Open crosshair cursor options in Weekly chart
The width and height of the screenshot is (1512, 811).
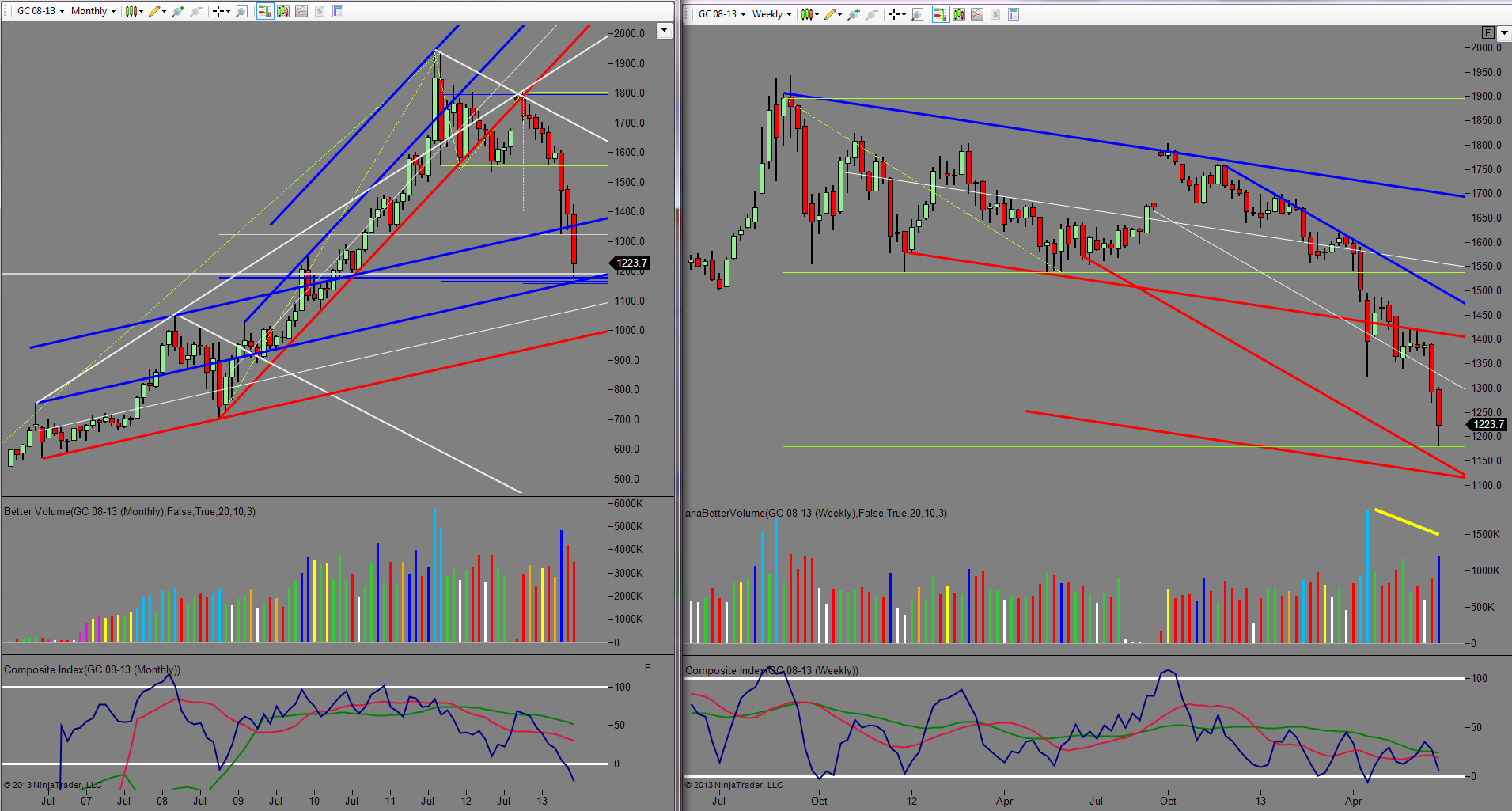click(896, 14)
